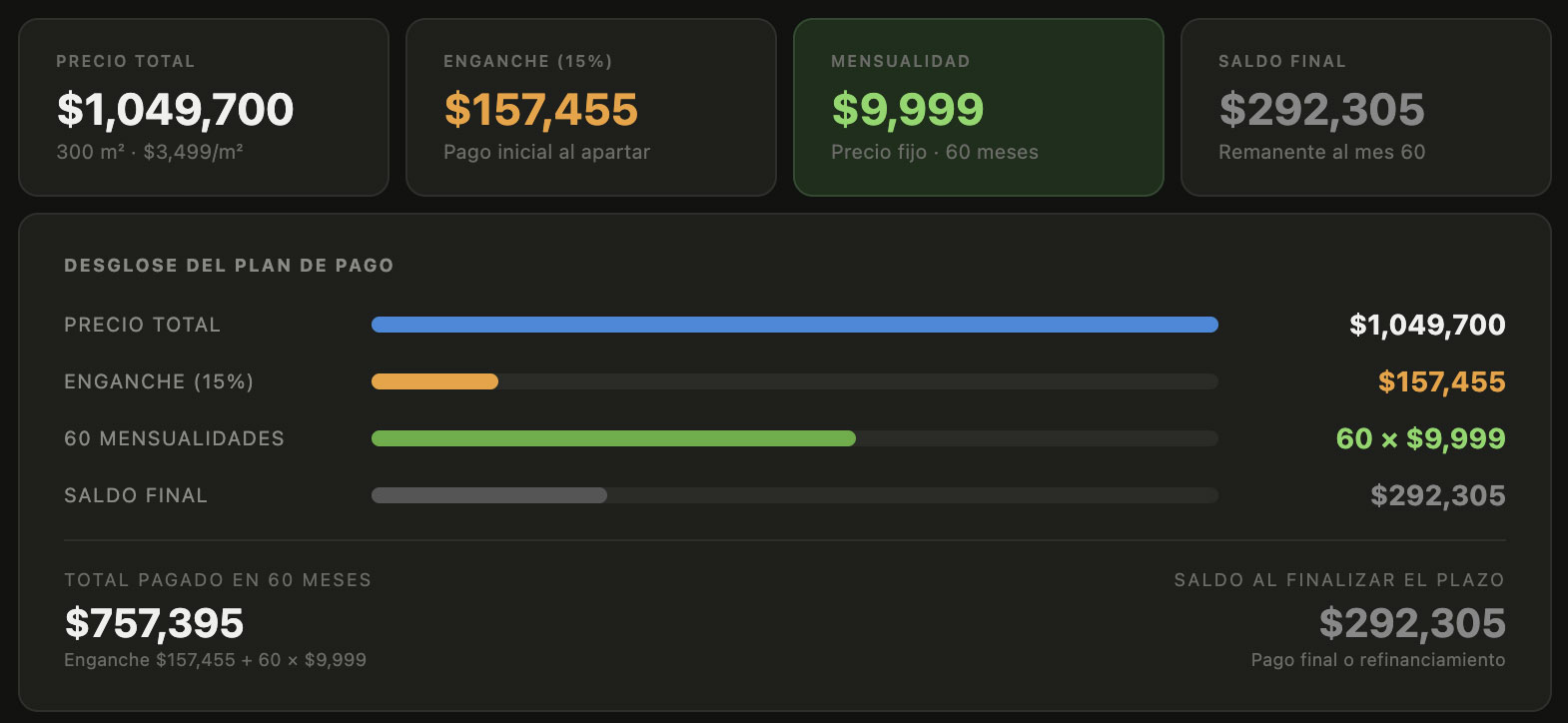Click the green 60 Mensualidades progress bar

point(613,438)
